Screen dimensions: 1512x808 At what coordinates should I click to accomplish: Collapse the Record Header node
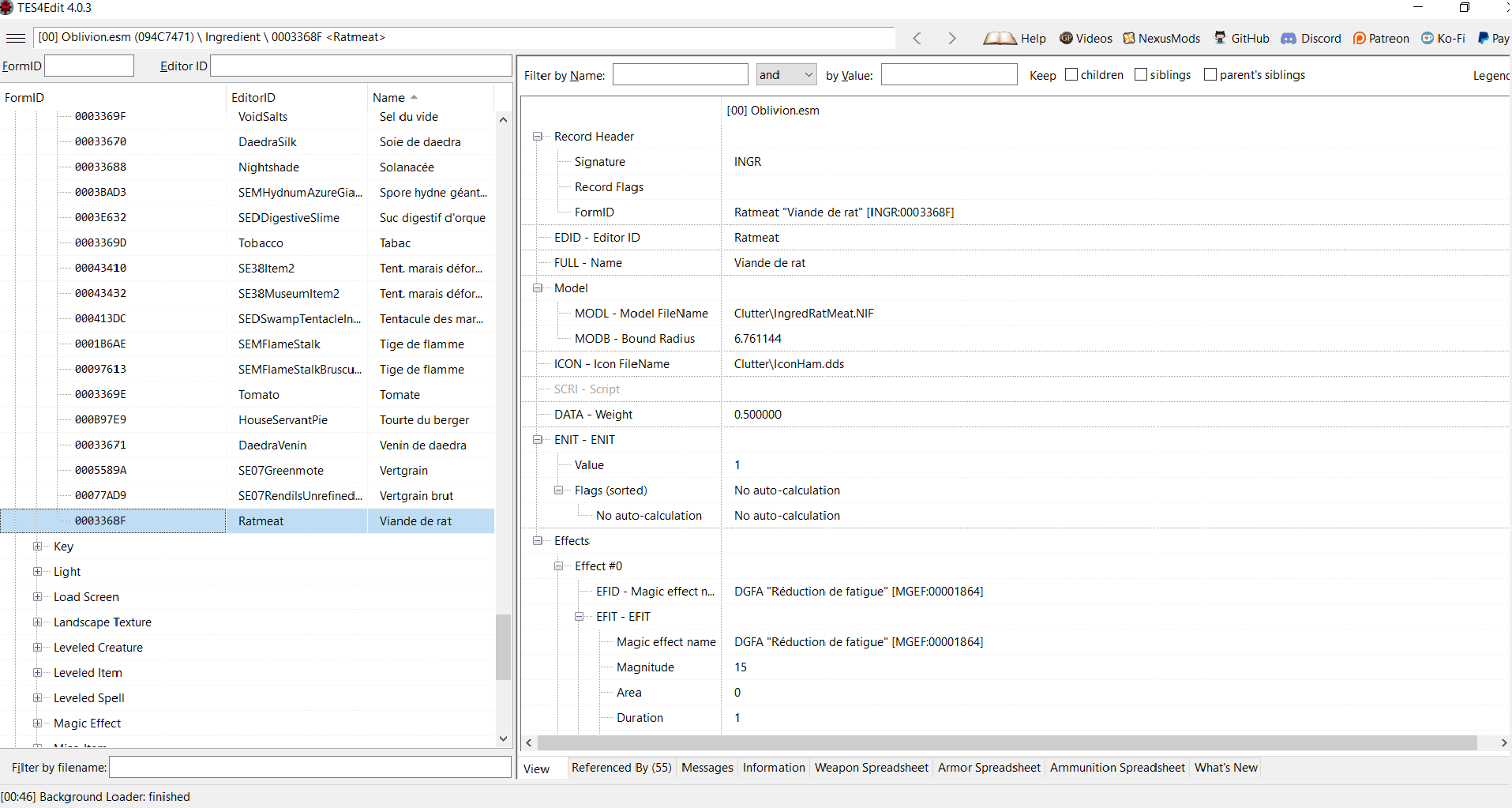pos(538,136)
